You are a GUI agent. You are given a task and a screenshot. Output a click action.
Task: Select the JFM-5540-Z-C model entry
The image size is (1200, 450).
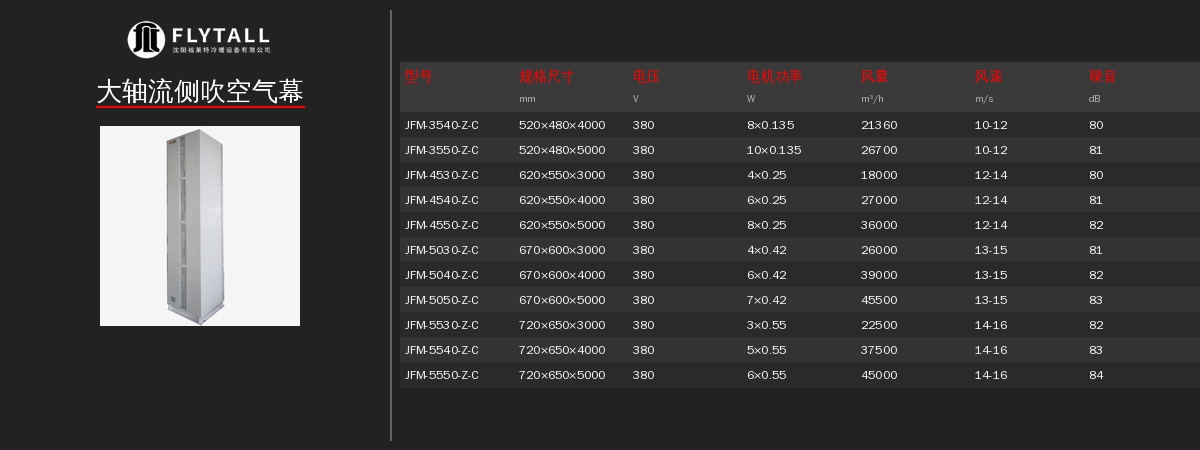pyautogui.click(x=442, y=350)
